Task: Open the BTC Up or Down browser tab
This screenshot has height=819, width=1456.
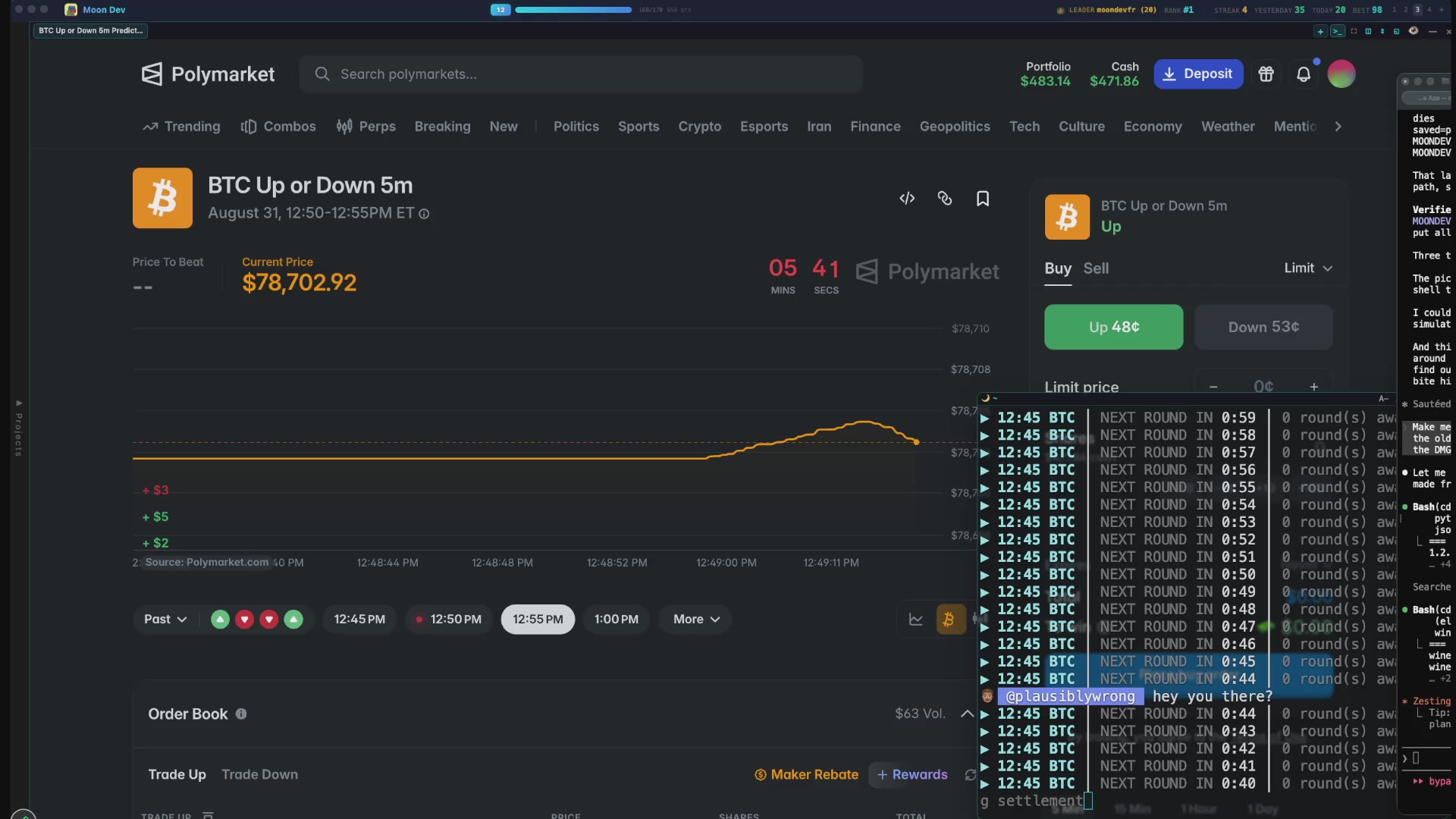Action: [90, 31]
